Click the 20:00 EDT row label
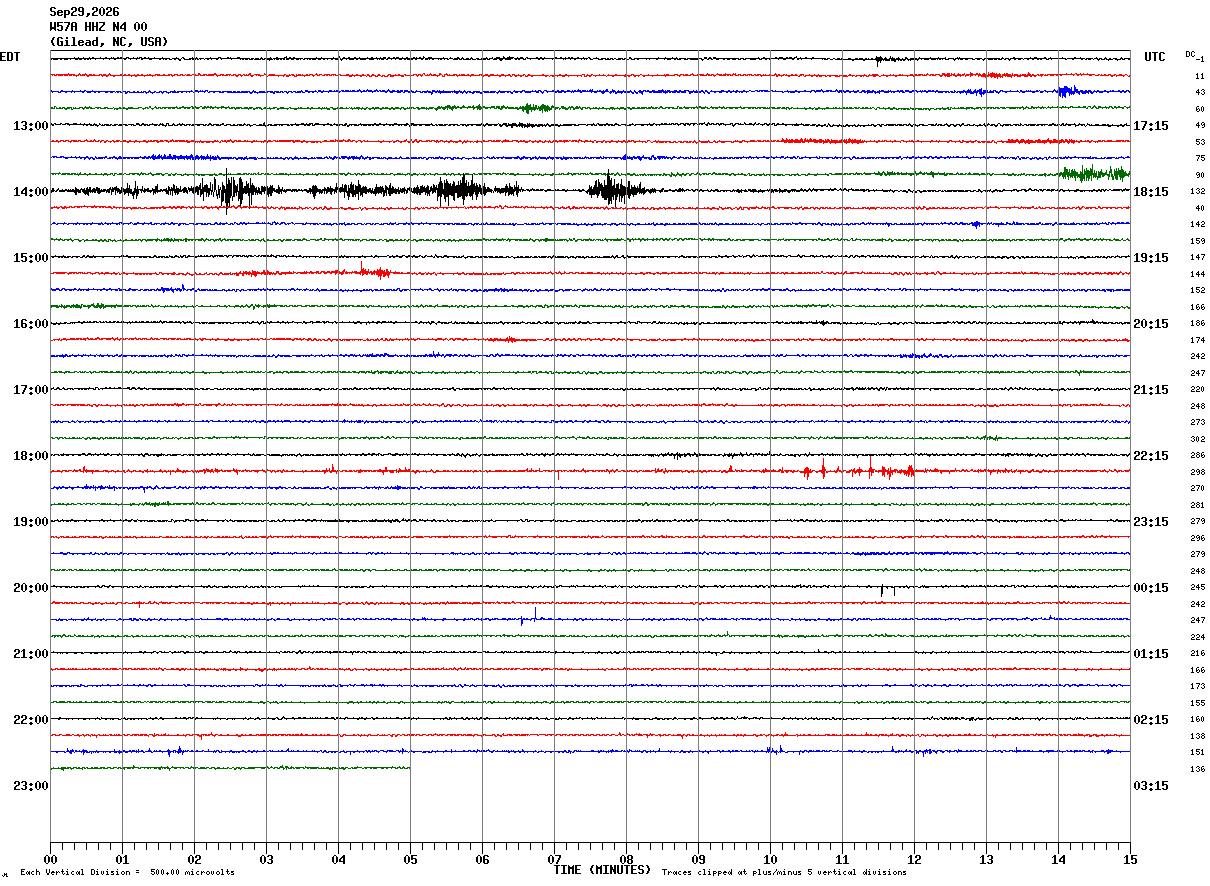 tap(31, 587)
